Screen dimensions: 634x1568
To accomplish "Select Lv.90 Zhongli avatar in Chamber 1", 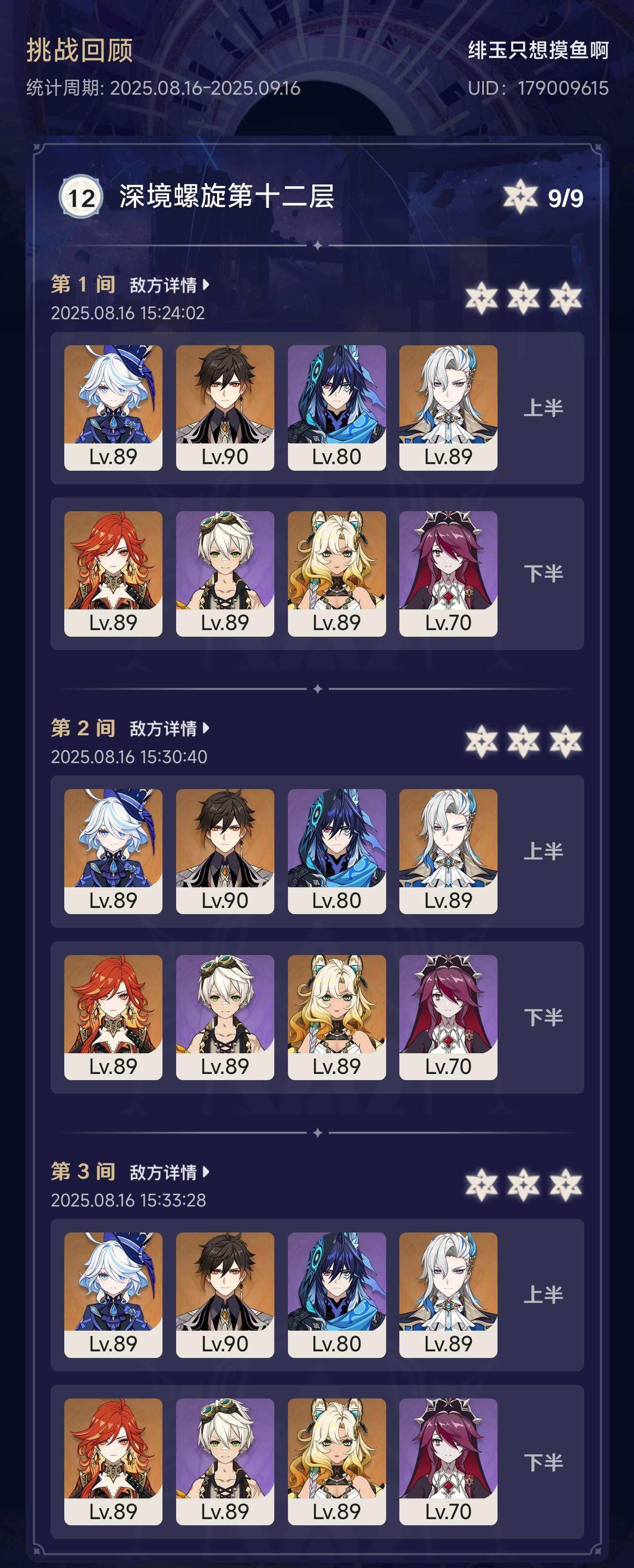I will coord(225,408).
